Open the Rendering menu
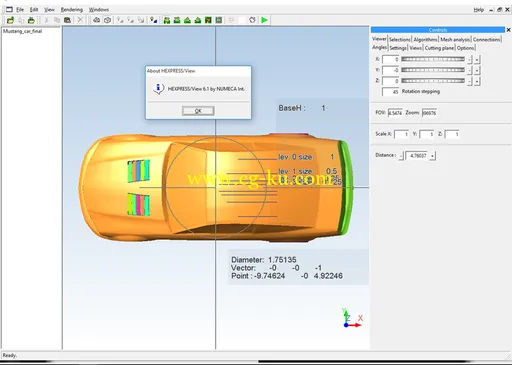This screenshot has height=365, width=512. (72, 10)
